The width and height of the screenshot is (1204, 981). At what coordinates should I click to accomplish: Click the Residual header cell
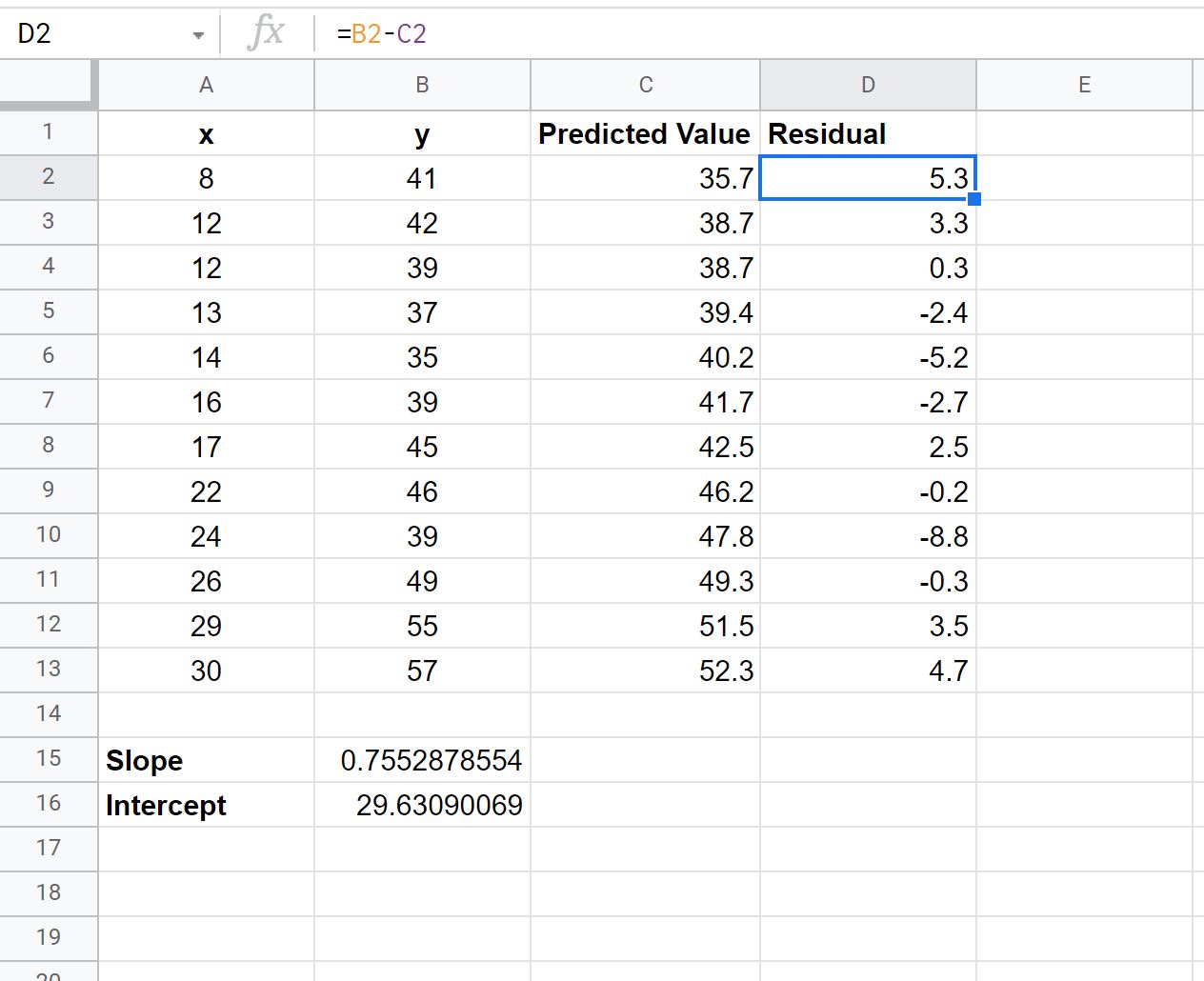pos(868,133)
